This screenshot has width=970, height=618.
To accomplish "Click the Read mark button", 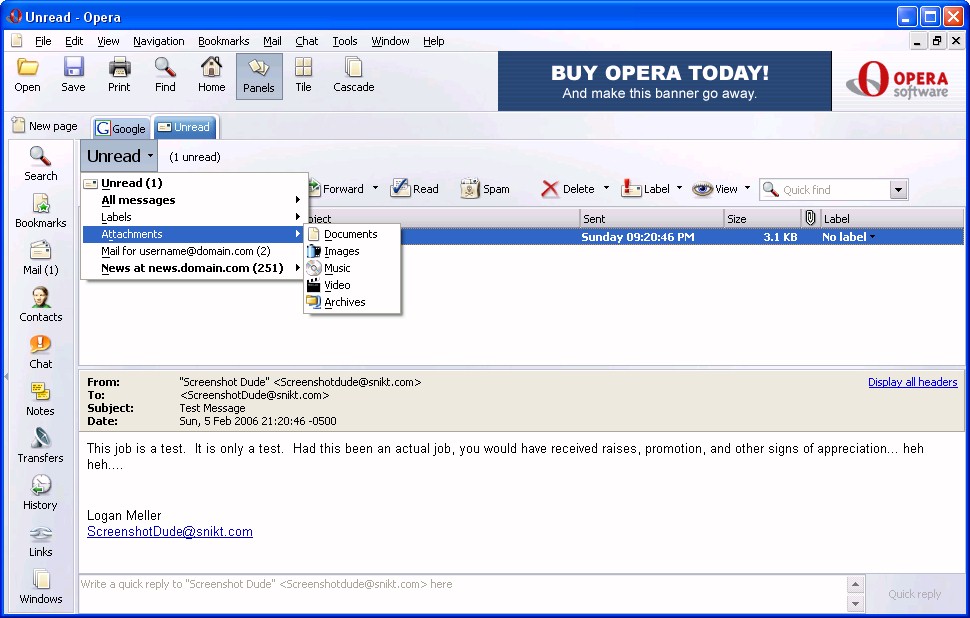I will 414,189.
